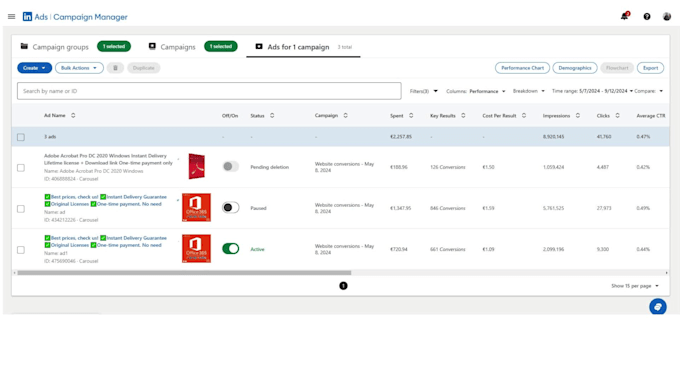680x383 pixels.
Task: Open the Filters(3) dropdown
Action: click(424, 91)
